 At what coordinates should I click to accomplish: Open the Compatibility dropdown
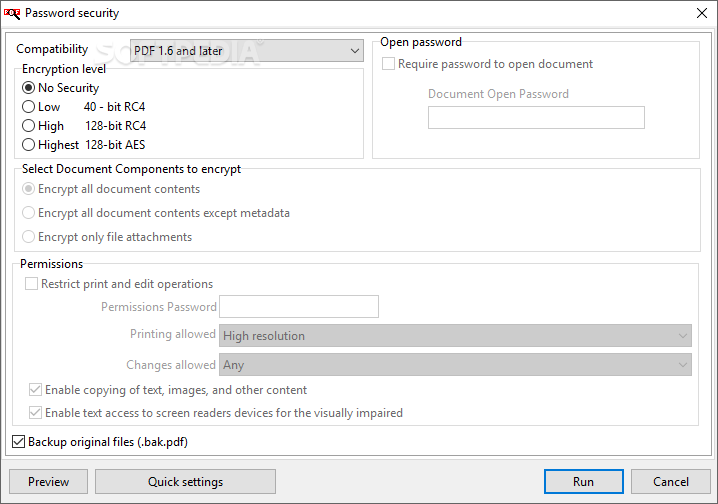pos(247,50)
